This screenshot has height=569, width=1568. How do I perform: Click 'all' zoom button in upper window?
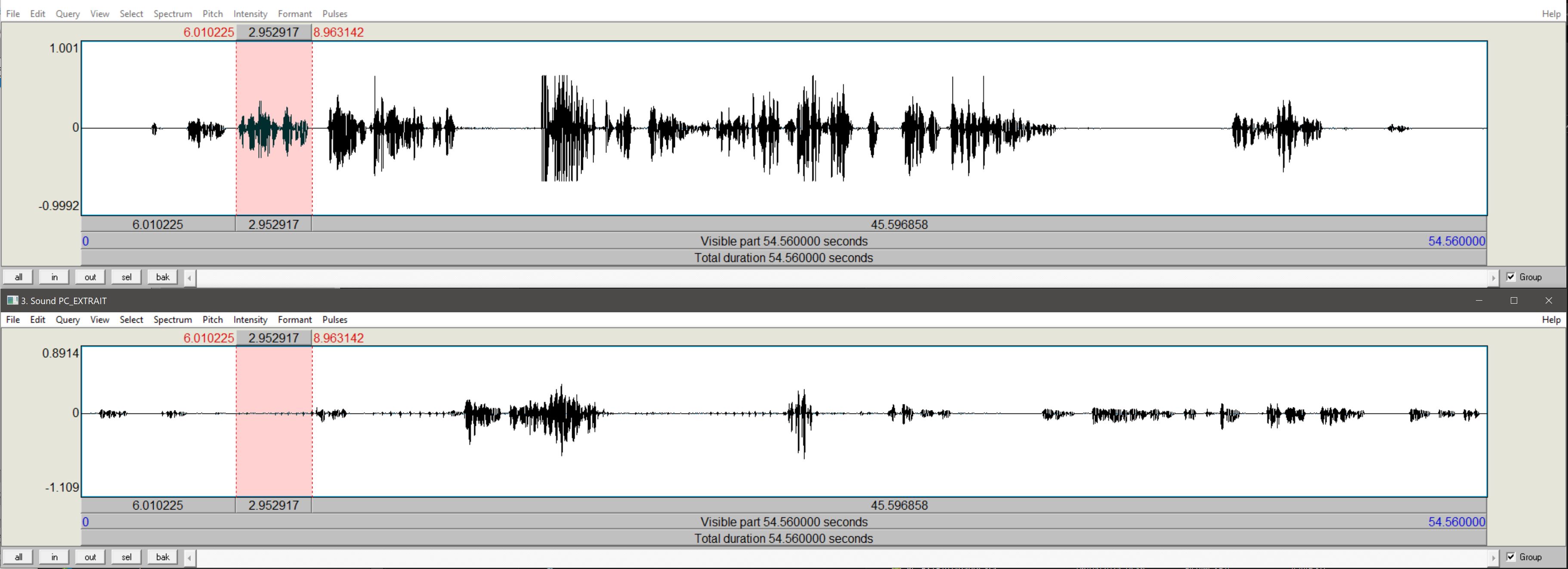(18, 277)
